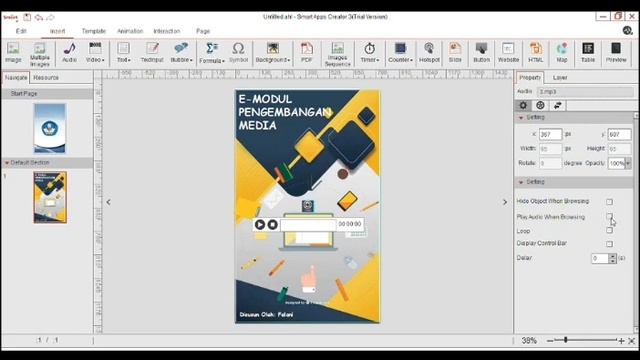Click the X position input field
The image size is (640, 360).
(x=550, y=134)
